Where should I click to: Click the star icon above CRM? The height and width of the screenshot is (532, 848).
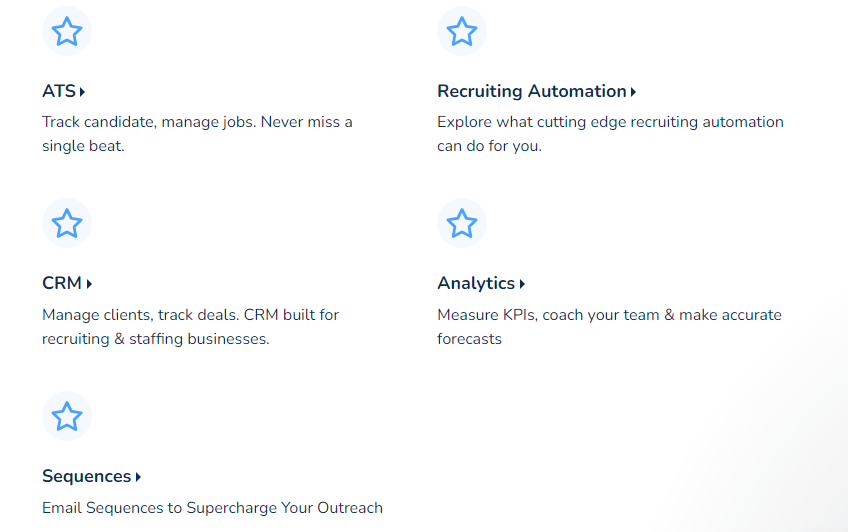click(x=67, y=223)
